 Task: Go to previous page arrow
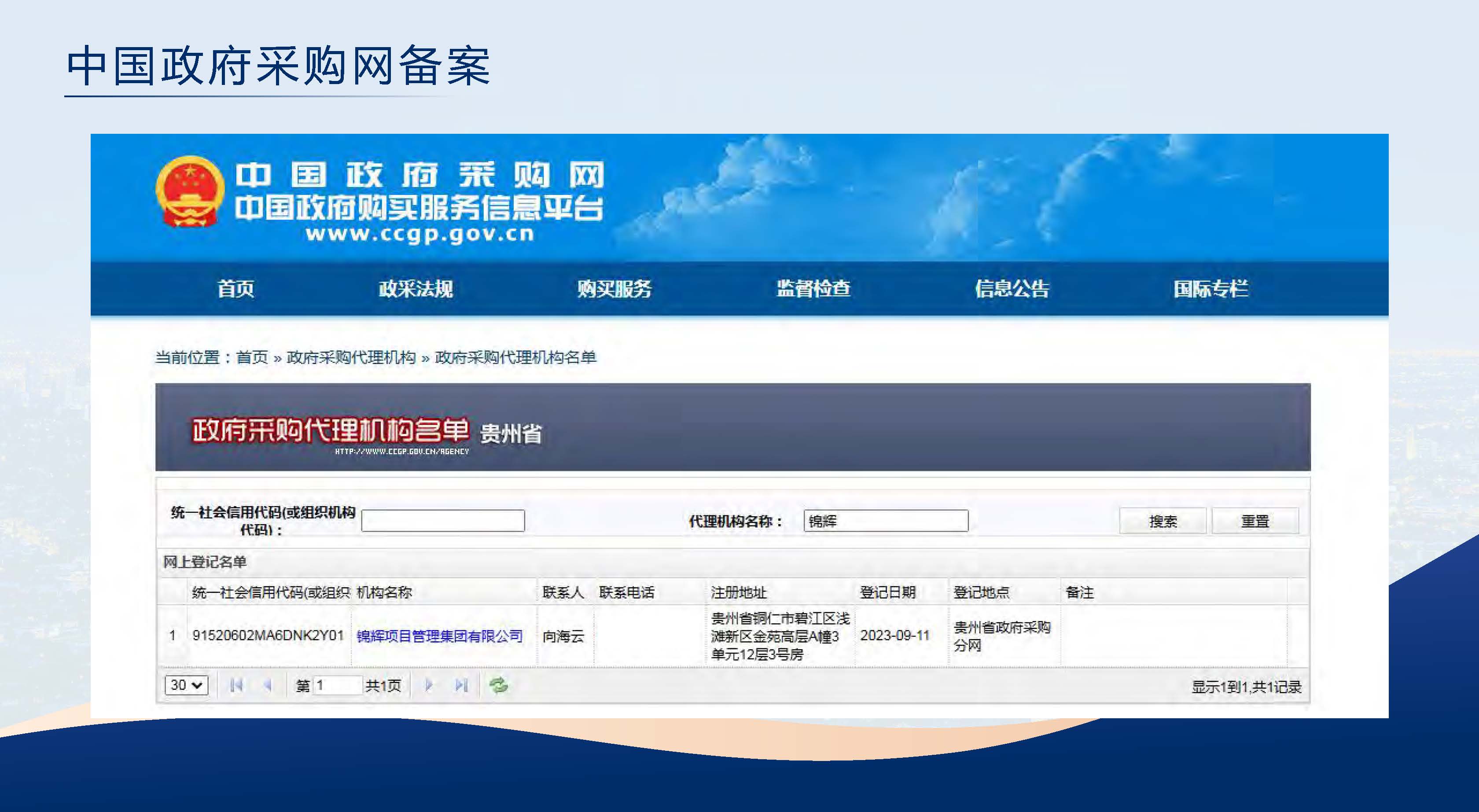click(267, 685)
